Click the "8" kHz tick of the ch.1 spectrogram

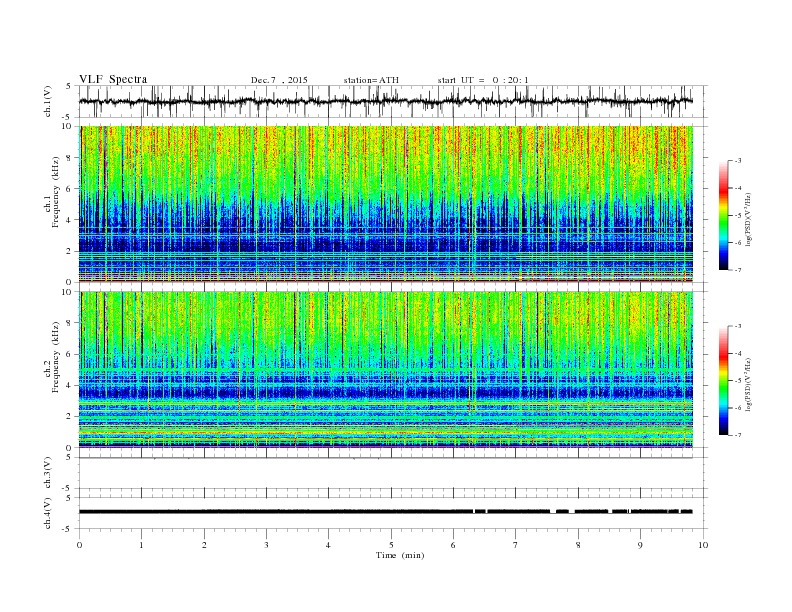tap(70, 158)
